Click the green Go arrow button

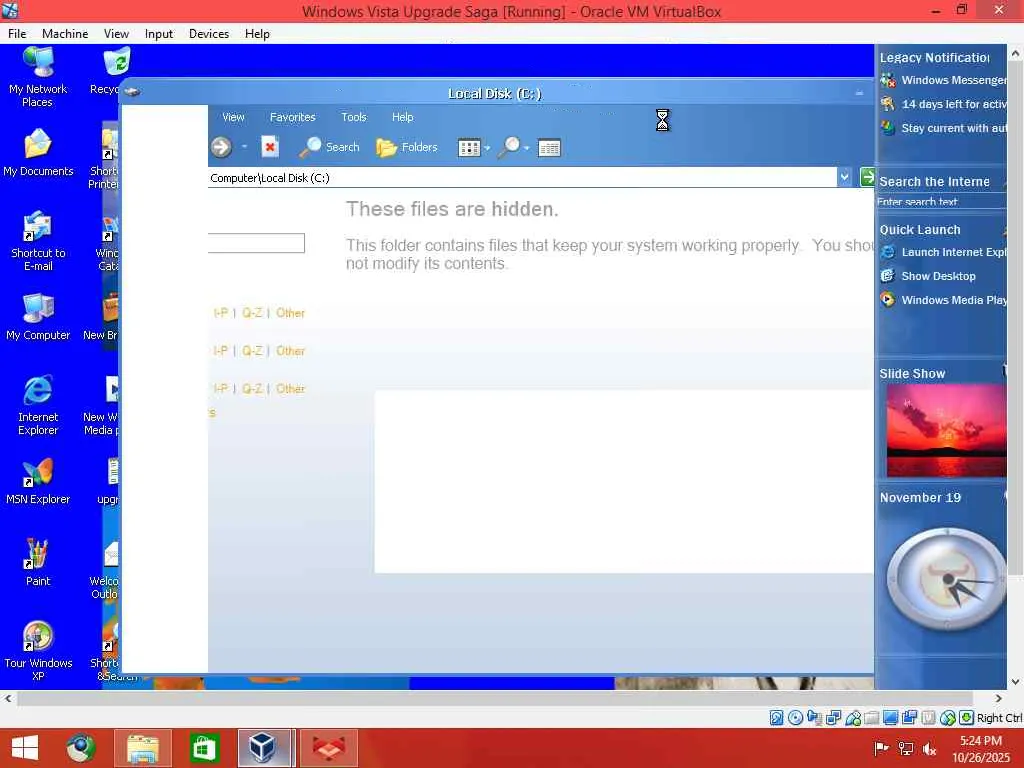pos(867,177)
